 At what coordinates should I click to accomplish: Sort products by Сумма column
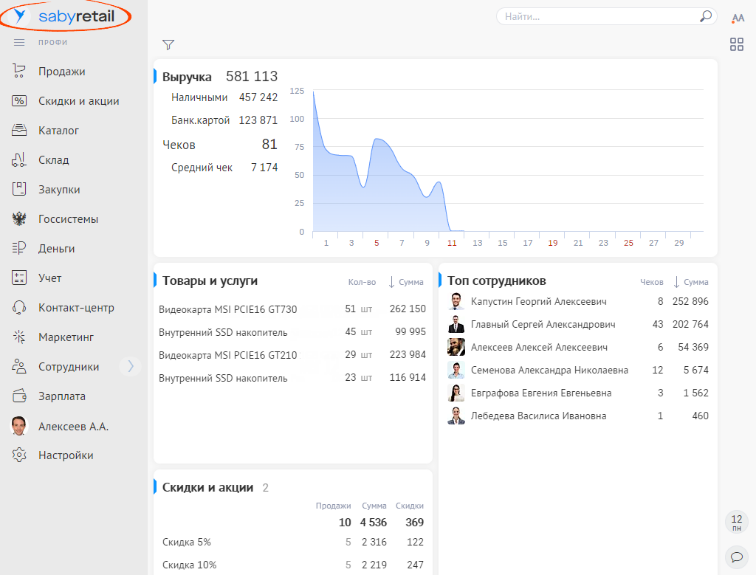405,282
